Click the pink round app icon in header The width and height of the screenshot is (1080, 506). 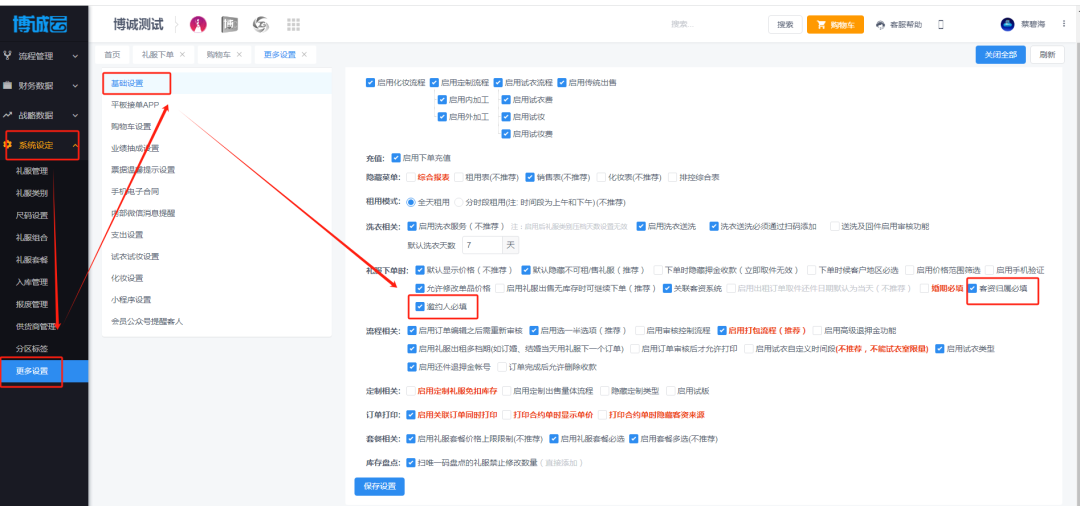coord(198,25)
